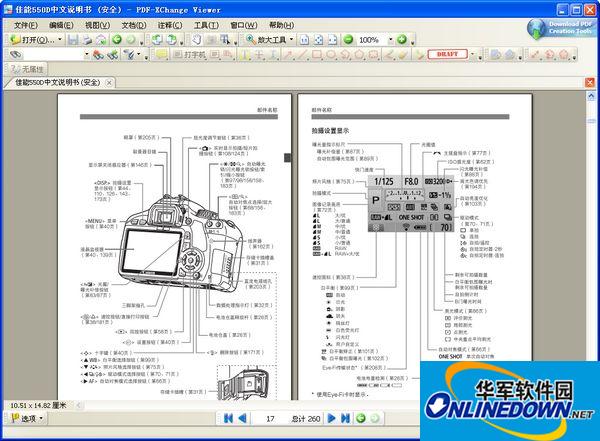This screenshot has width=600, height=441.
Task: Click Find Previous binoculars icon
Action: (x=98, y=55)
